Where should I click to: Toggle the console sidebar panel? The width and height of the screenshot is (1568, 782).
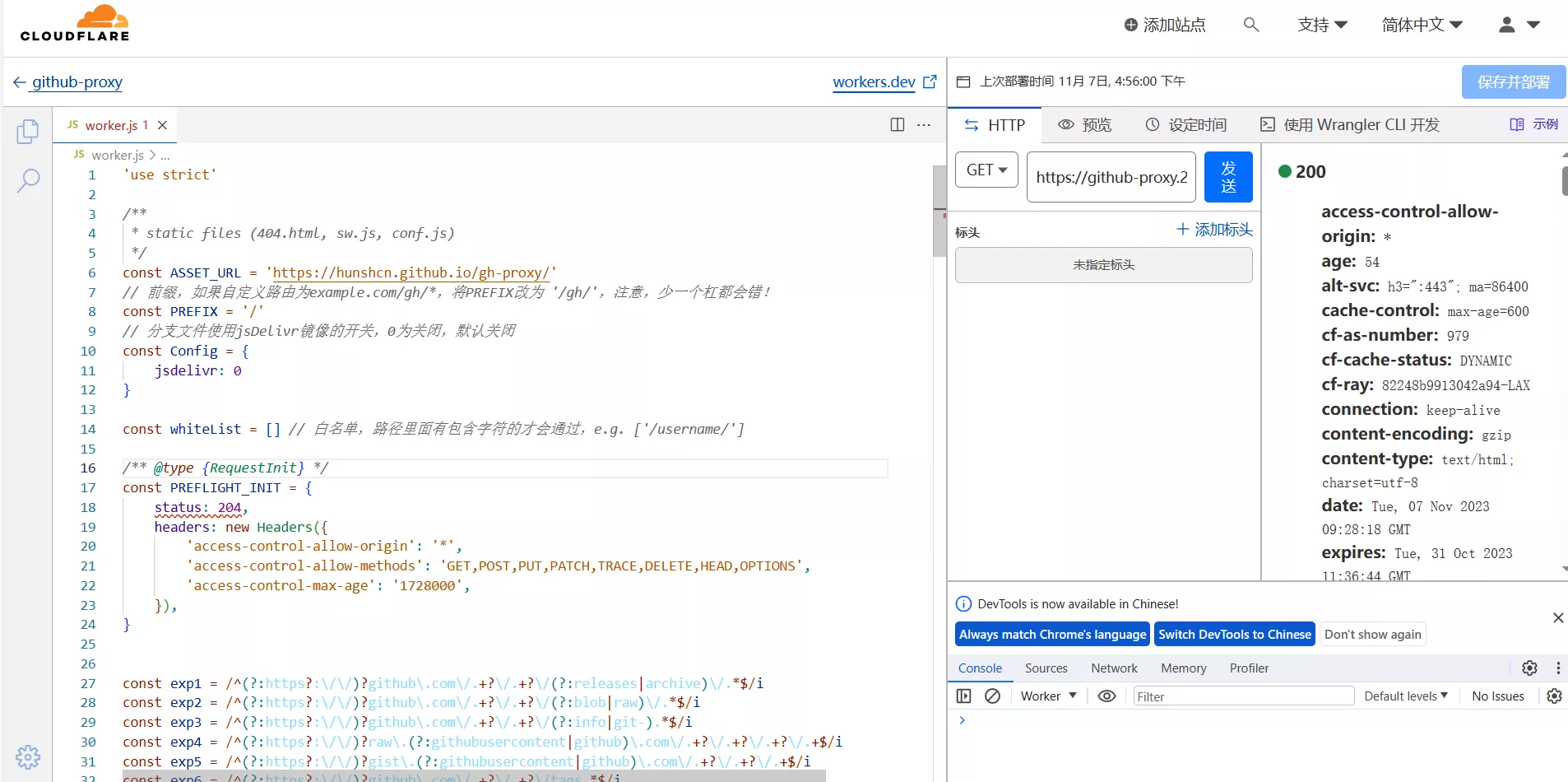click(964, 696)
